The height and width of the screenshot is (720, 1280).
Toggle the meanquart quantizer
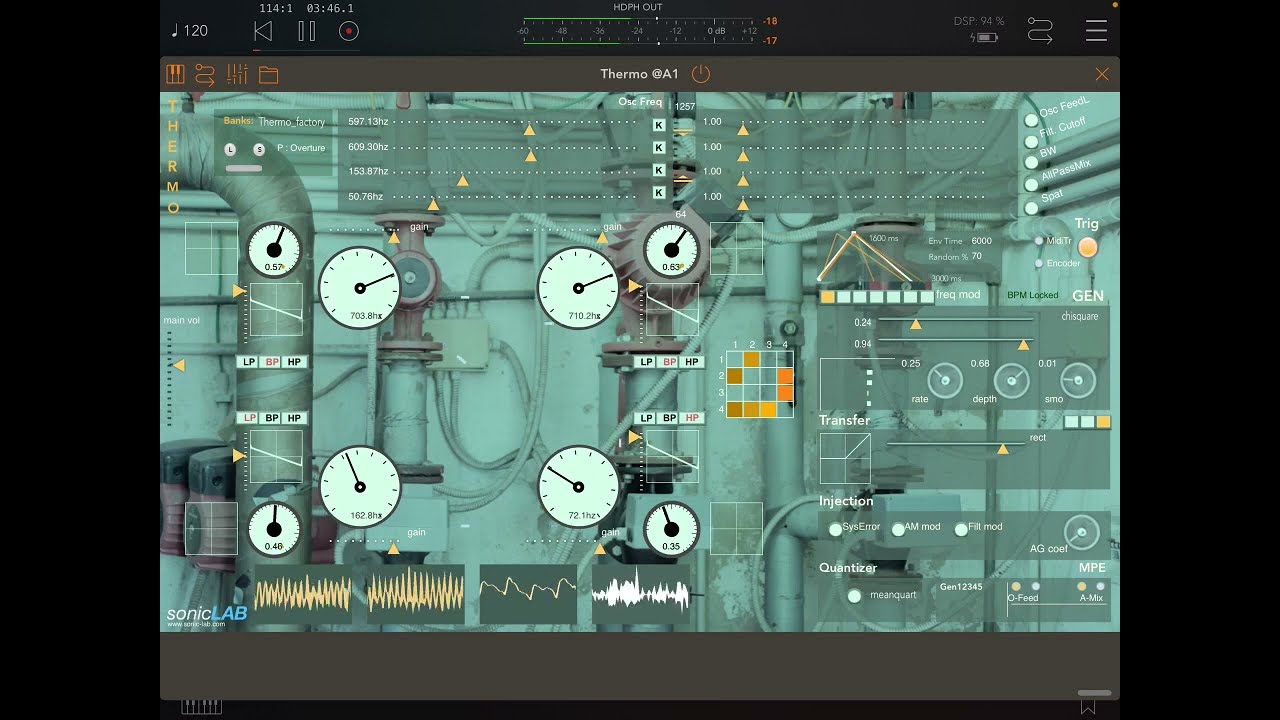click(854, 596)
